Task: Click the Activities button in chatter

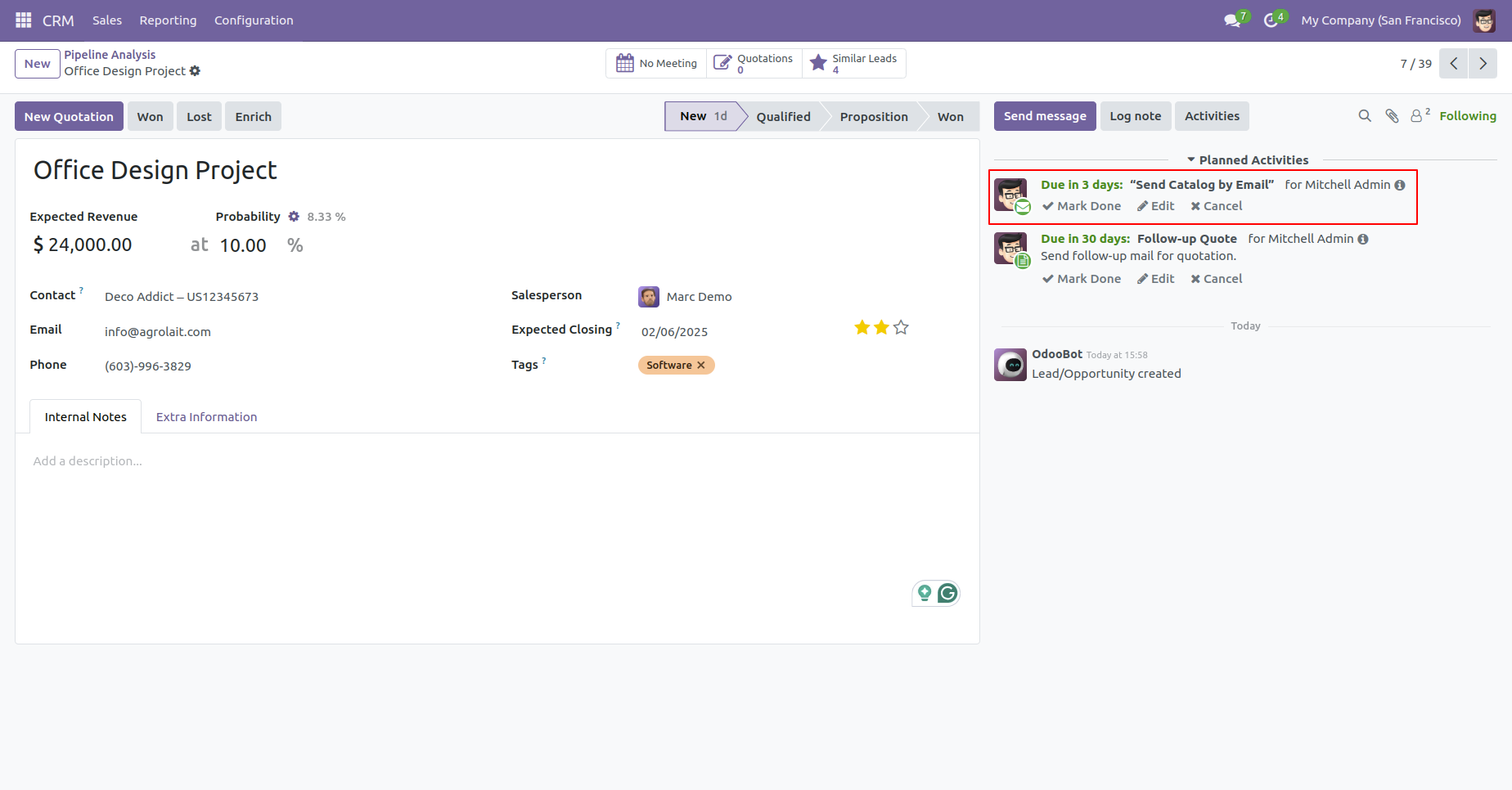Action: click(x=1212, y=116)
